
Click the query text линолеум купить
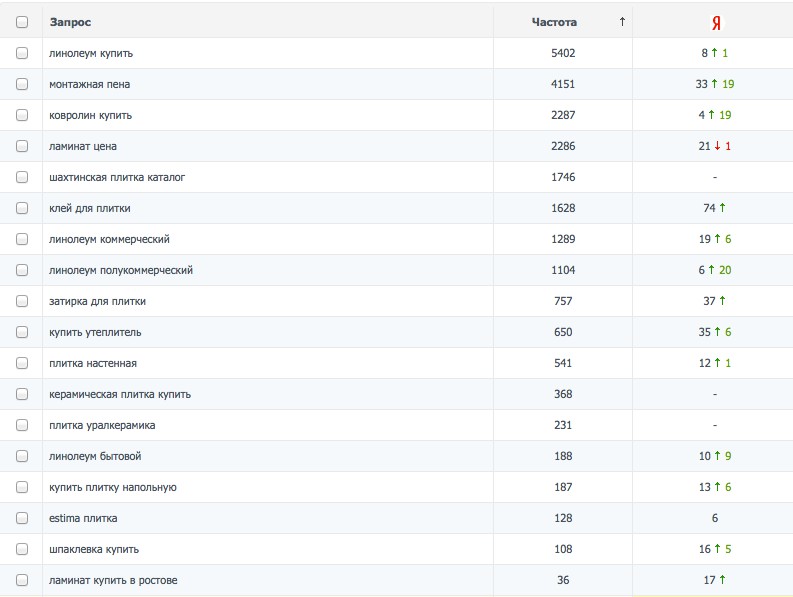pyautogui.click(x=91, y=54)
